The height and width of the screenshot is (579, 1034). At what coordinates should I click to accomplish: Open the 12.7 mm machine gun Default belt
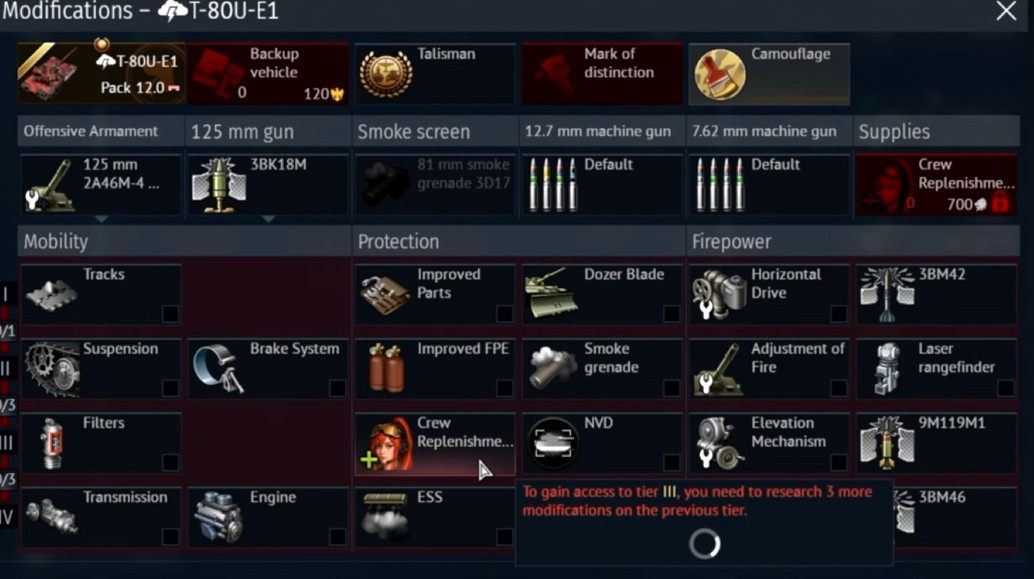[x=602, y=185]
